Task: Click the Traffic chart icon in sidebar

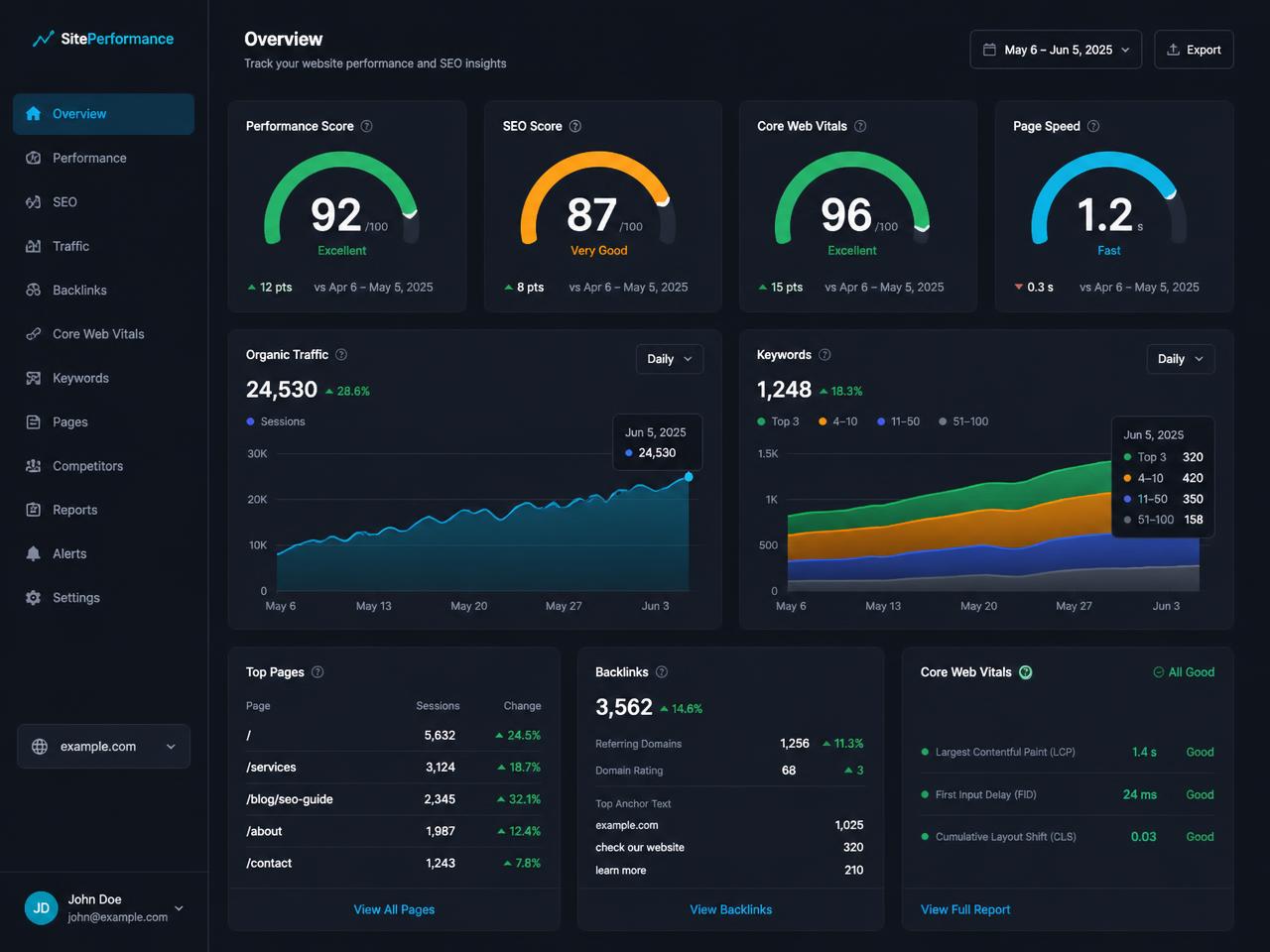Action: (x=34, y=246)
